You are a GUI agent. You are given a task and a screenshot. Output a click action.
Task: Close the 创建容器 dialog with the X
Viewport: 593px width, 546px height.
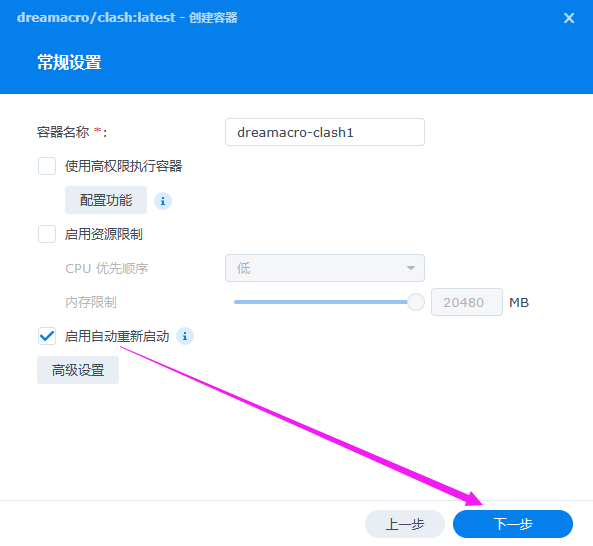(x=569, y=18)
